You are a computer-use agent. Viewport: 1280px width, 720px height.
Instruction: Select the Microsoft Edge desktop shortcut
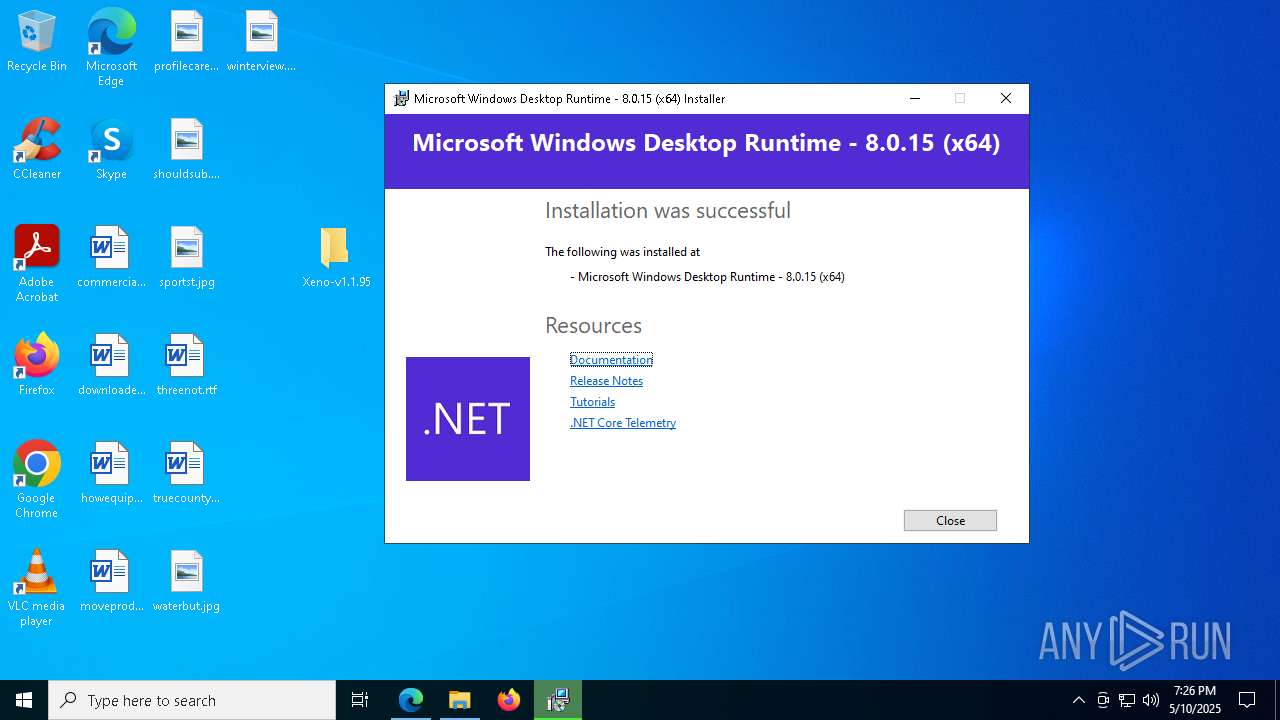coord(111,48)
